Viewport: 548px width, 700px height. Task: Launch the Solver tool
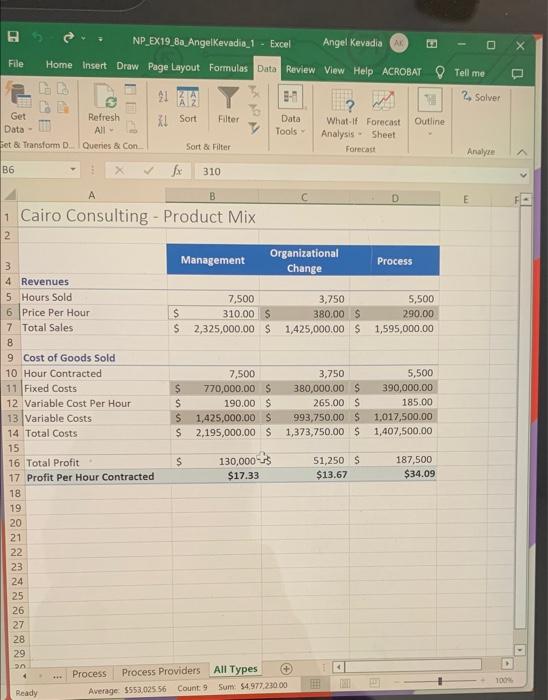coord(481,97)
